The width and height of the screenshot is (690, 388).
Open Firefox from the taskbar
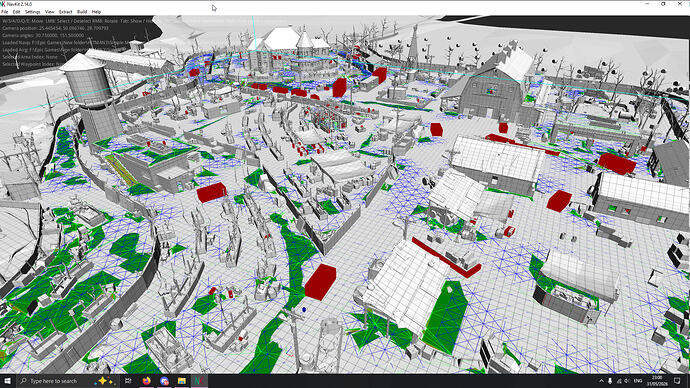[146, 381]
